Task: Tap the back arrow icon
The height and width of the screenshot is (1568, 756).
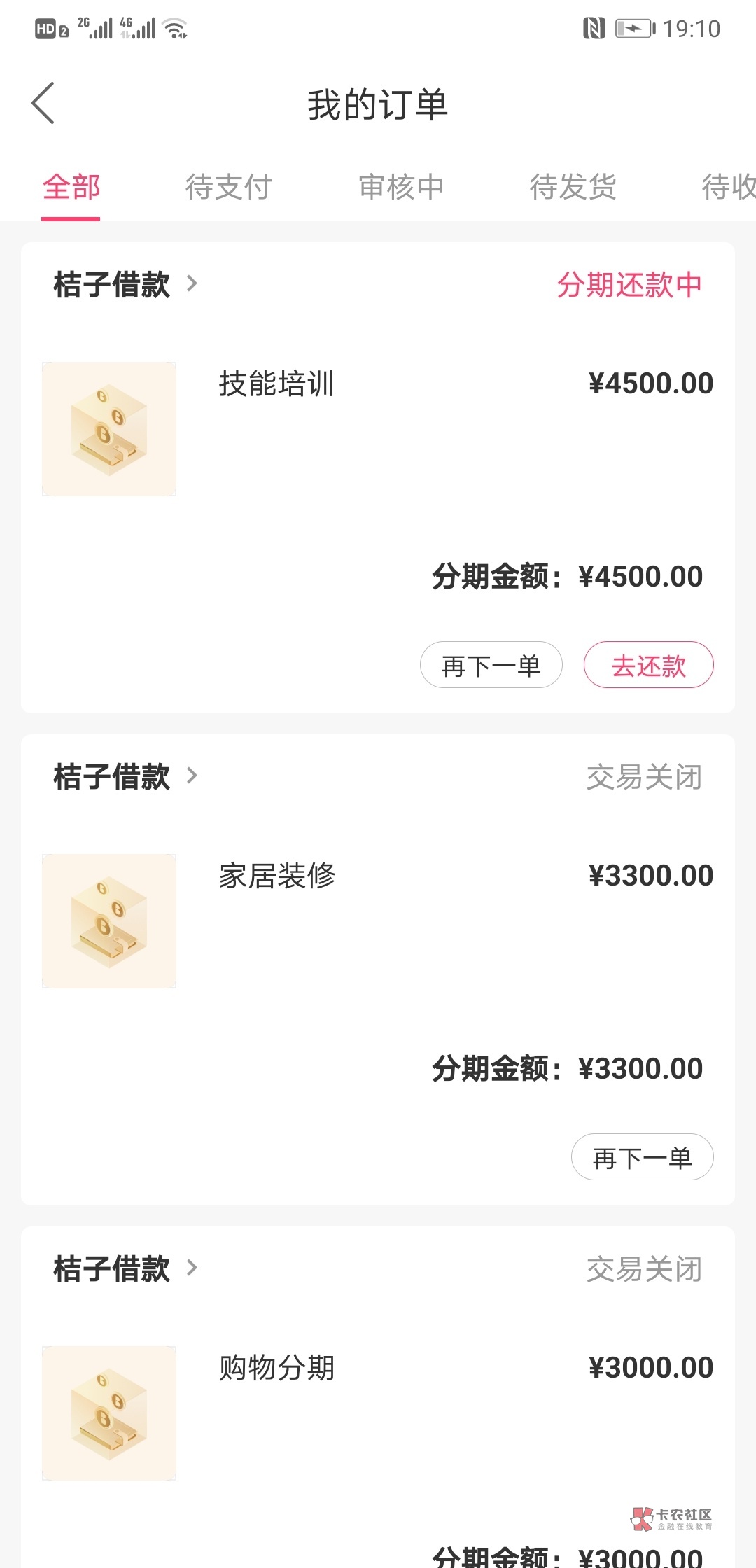Action: pos(43,103)
